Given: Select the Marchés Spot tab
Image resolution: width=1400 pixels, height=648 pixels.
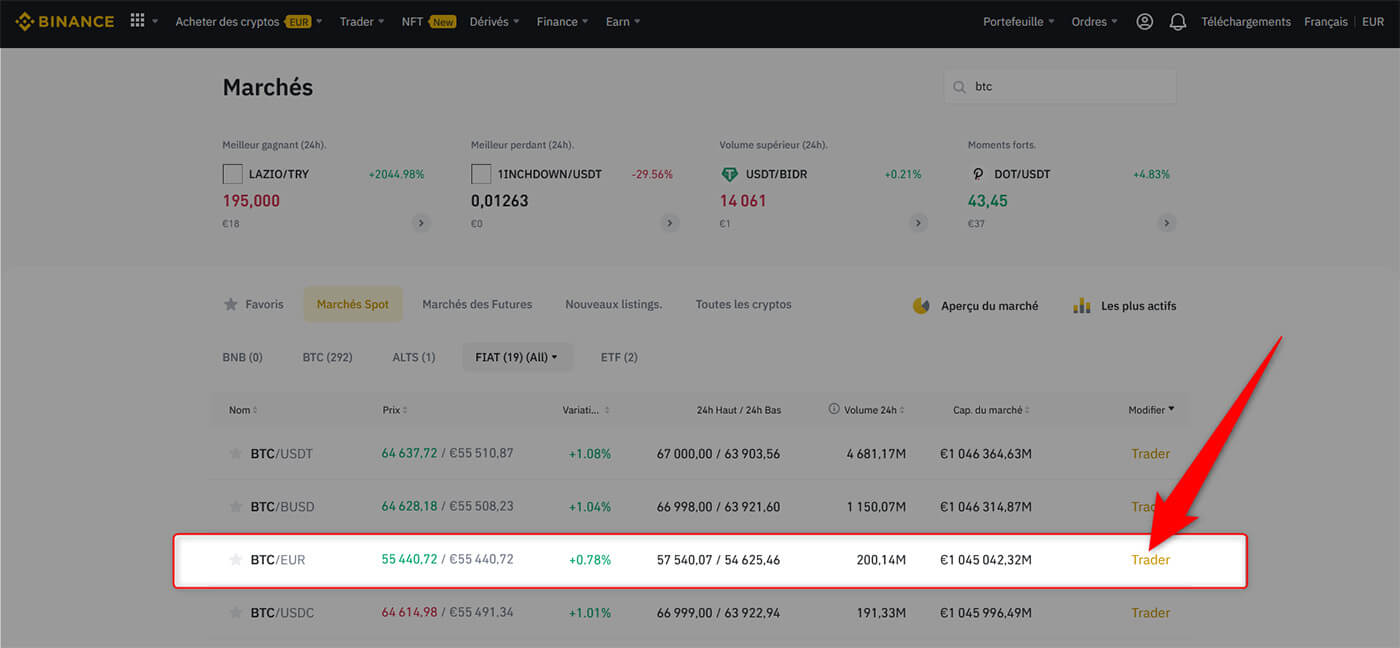Looking at the screenshot, I should point(353,304).
